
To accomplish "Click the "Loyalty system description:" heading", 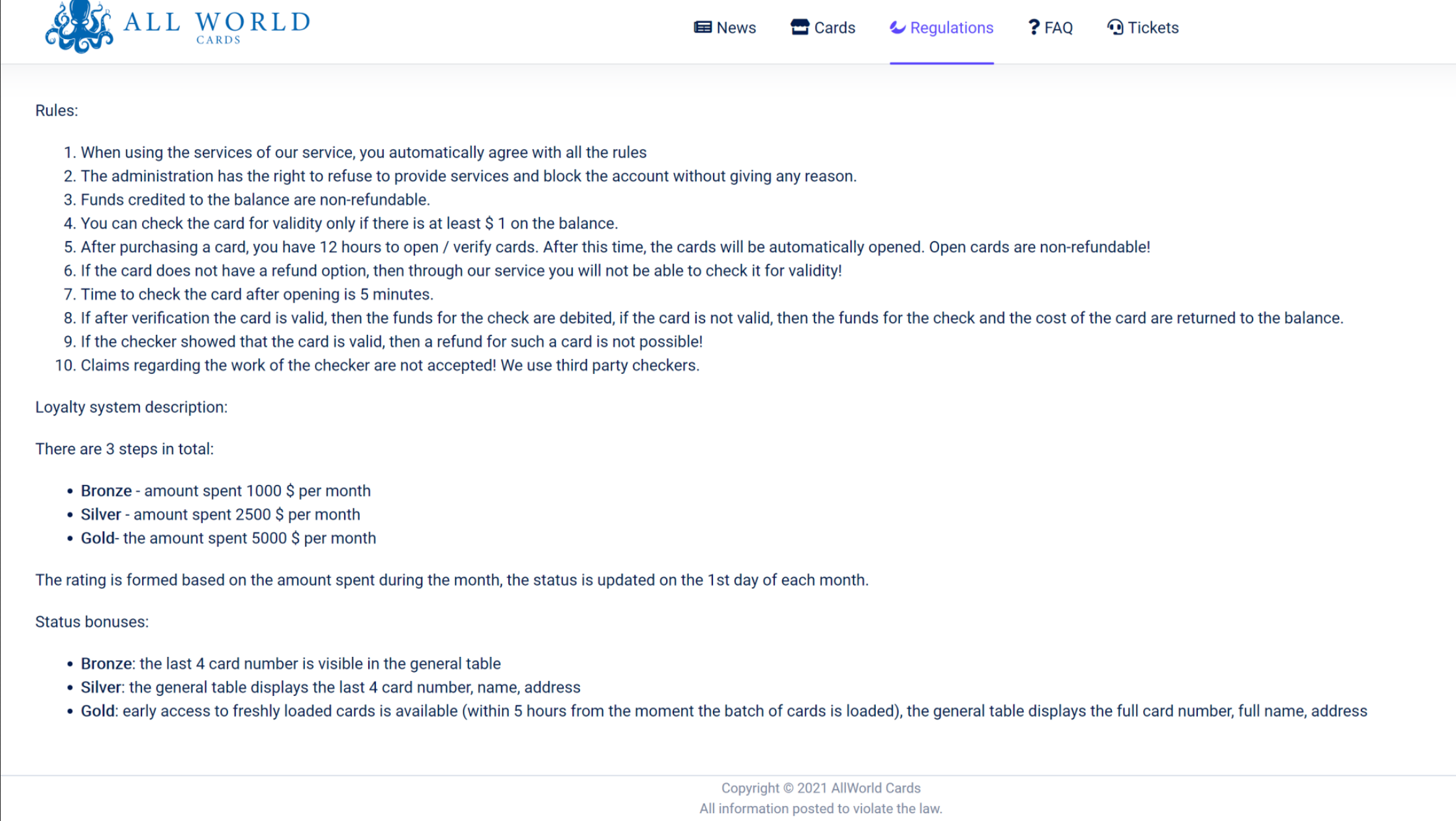I will pyautogui.click(x=132, y=407).
